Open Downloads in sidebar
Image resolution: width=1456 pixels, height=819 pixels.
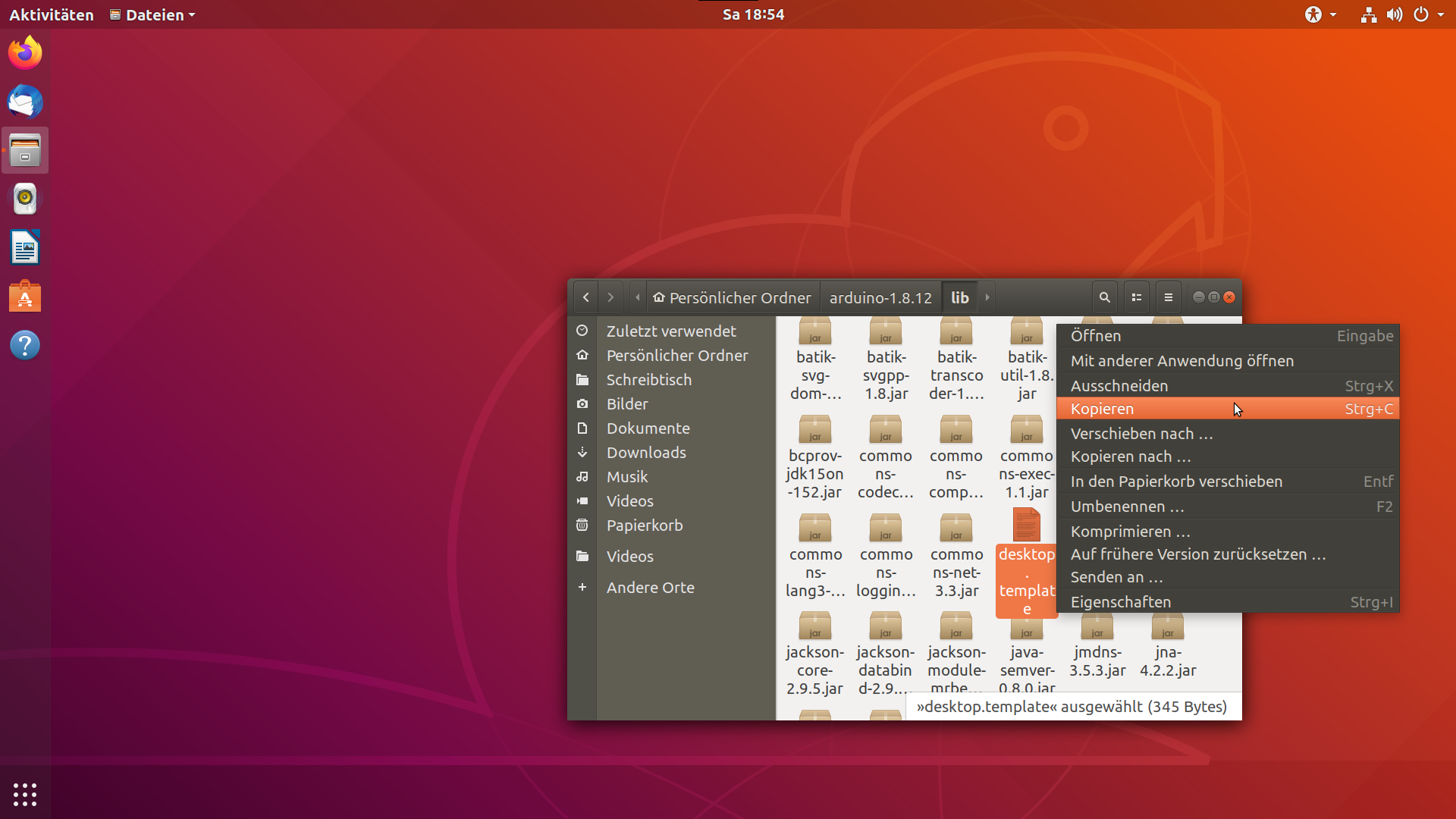[671, 453]
